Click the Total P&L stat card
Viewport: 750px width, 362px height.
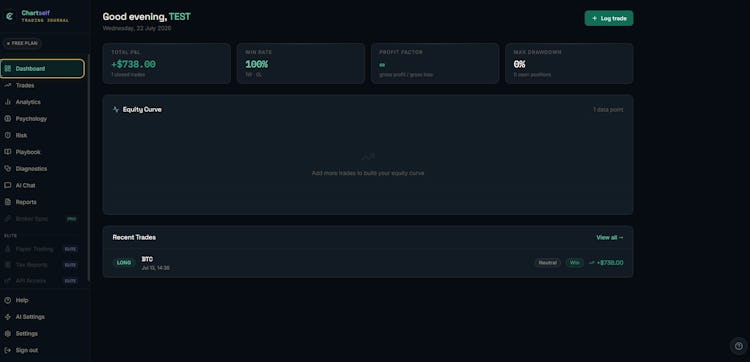(166, 64)
